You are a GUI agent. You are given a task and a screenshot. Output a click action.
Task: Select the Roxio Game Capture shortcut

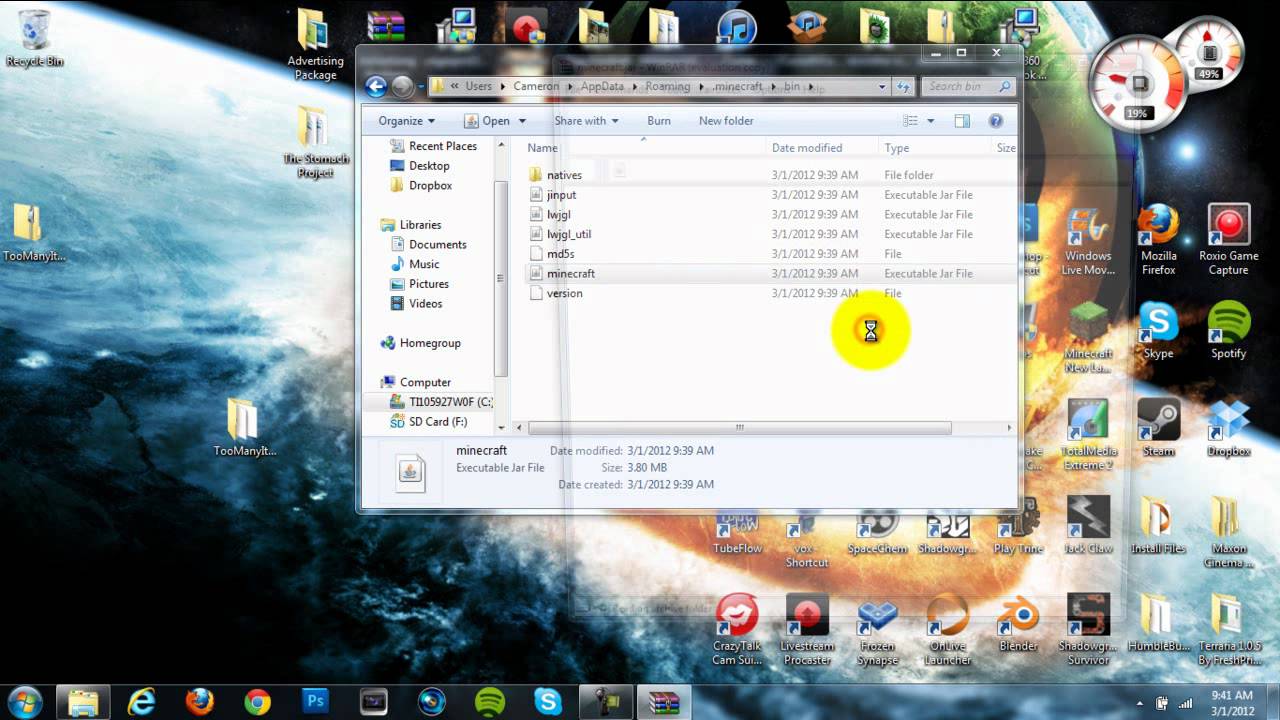1228,241
